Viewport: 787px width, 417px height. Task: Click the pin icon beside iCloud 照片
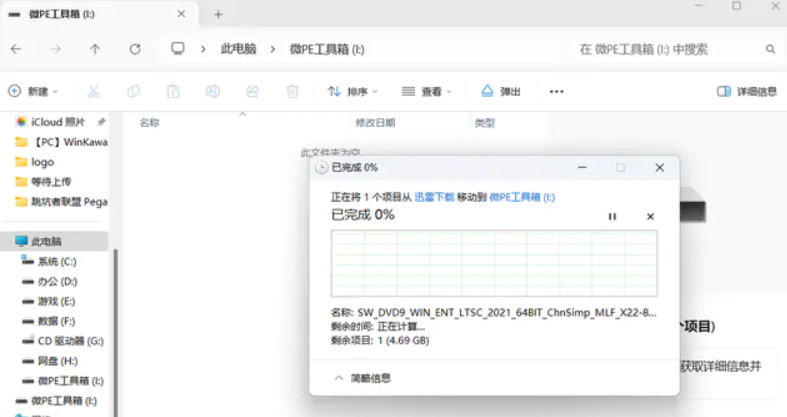[x=101, y=121]
